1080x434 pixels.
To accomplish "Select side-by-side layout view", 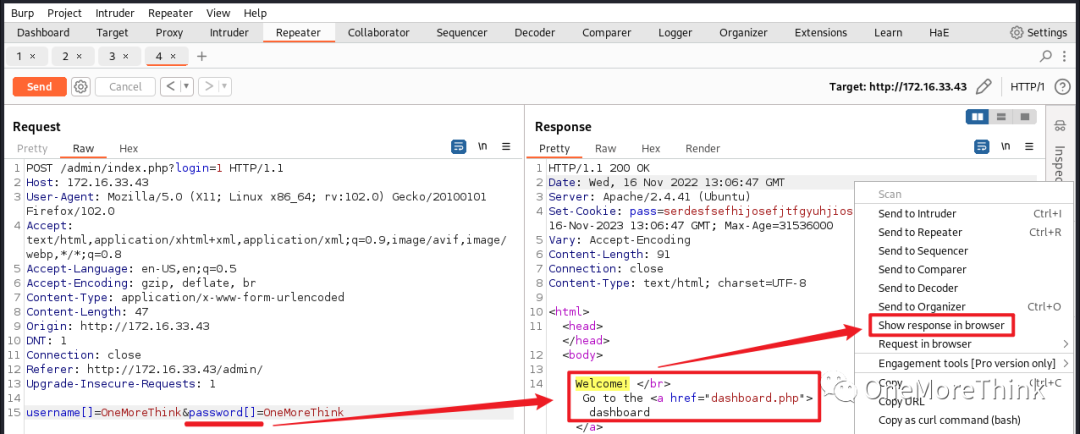I will click(977, 116).
